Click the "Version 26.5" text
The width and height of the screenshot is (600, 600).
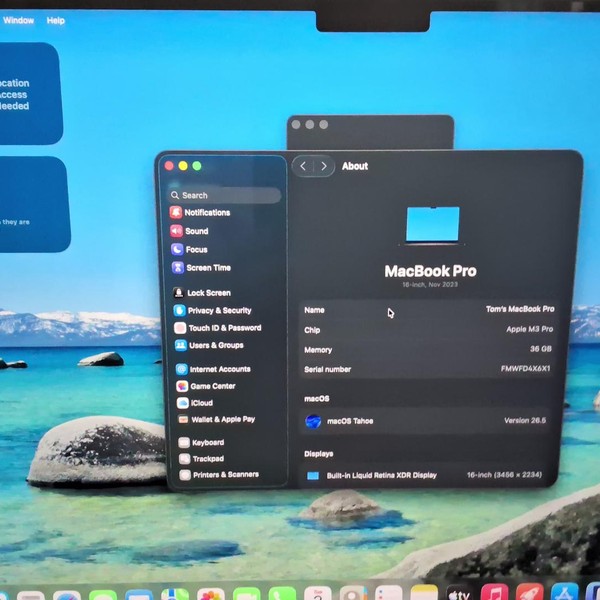click(x=525, y=421)
